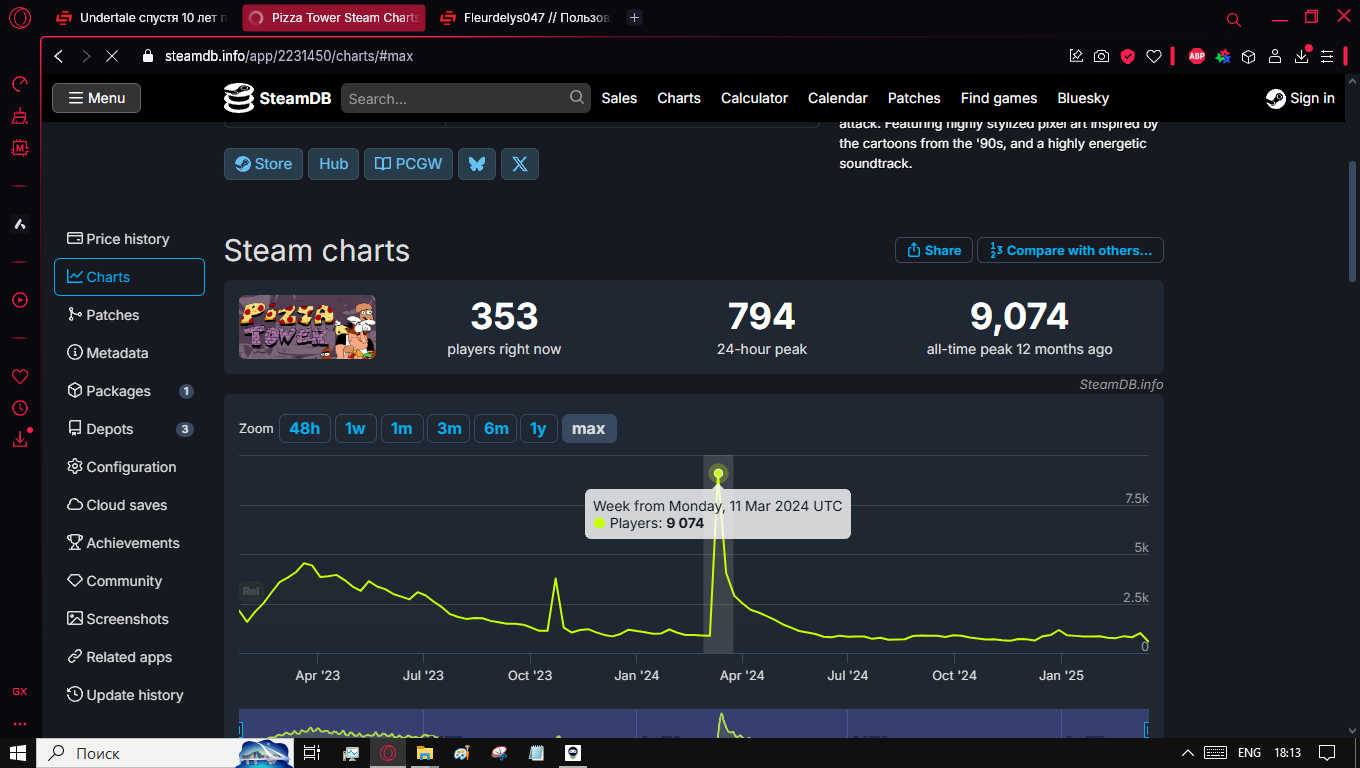
Task: Open Metadata in sidebar
Action: (x=129, y=353)
